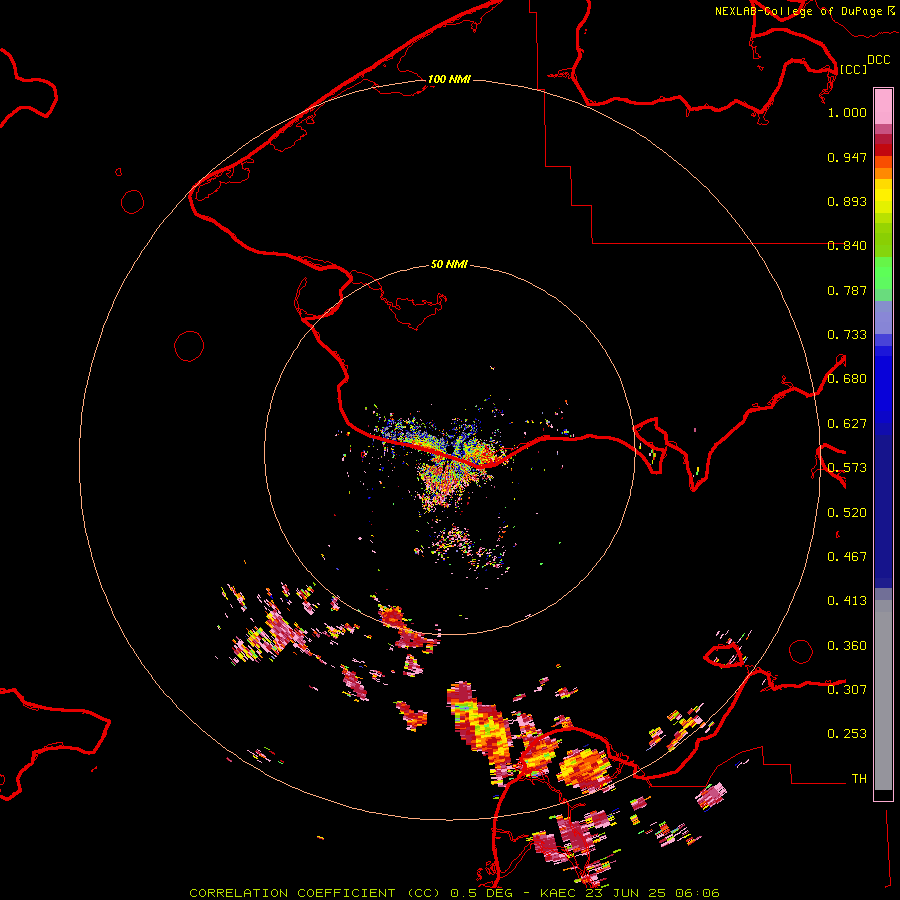Viewport: 900px width, 900px height.
Task: Click the 50 NMI range ring label
Action: click(449, 264)
